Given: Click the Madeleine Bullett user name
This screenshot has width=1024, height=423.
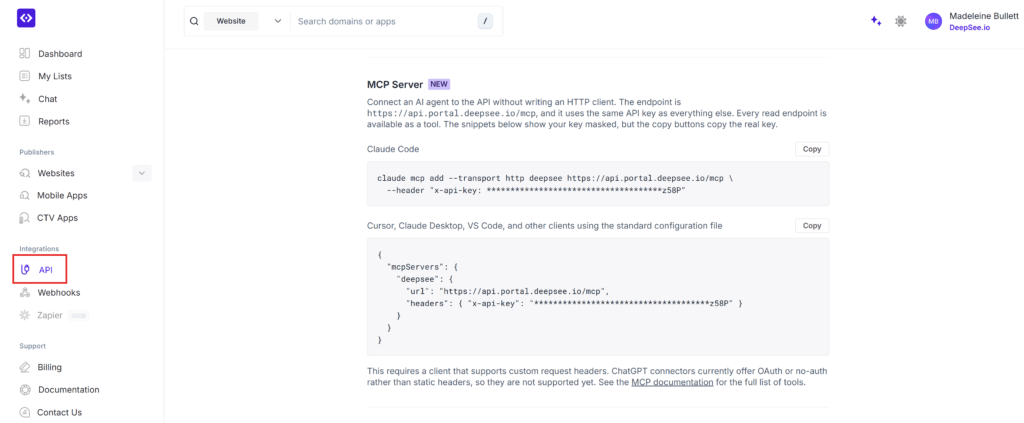Looking at the screenshot, I should 982,16.
